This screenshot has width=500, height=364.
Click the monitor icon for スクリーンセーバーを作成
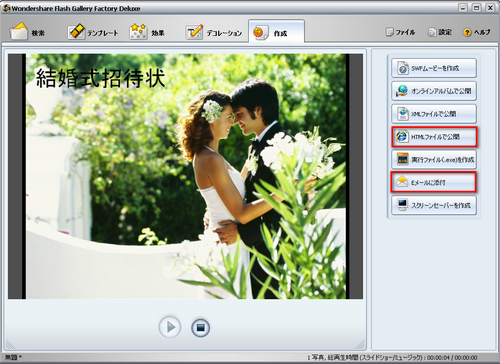pyautogui.click(x=403, y=205)
